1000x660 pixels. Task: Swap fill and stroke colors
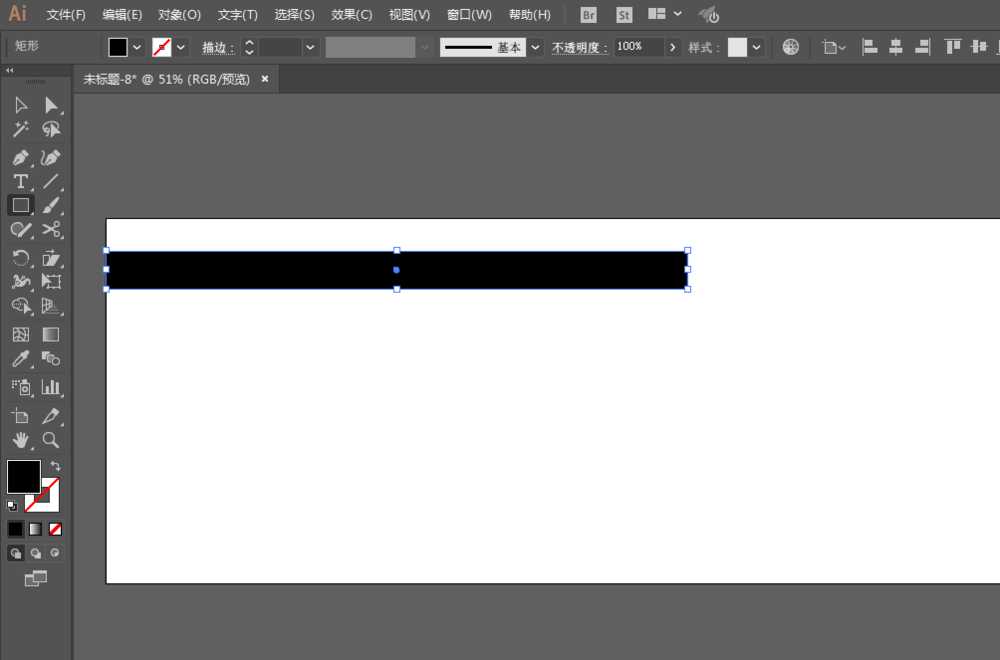55,466
